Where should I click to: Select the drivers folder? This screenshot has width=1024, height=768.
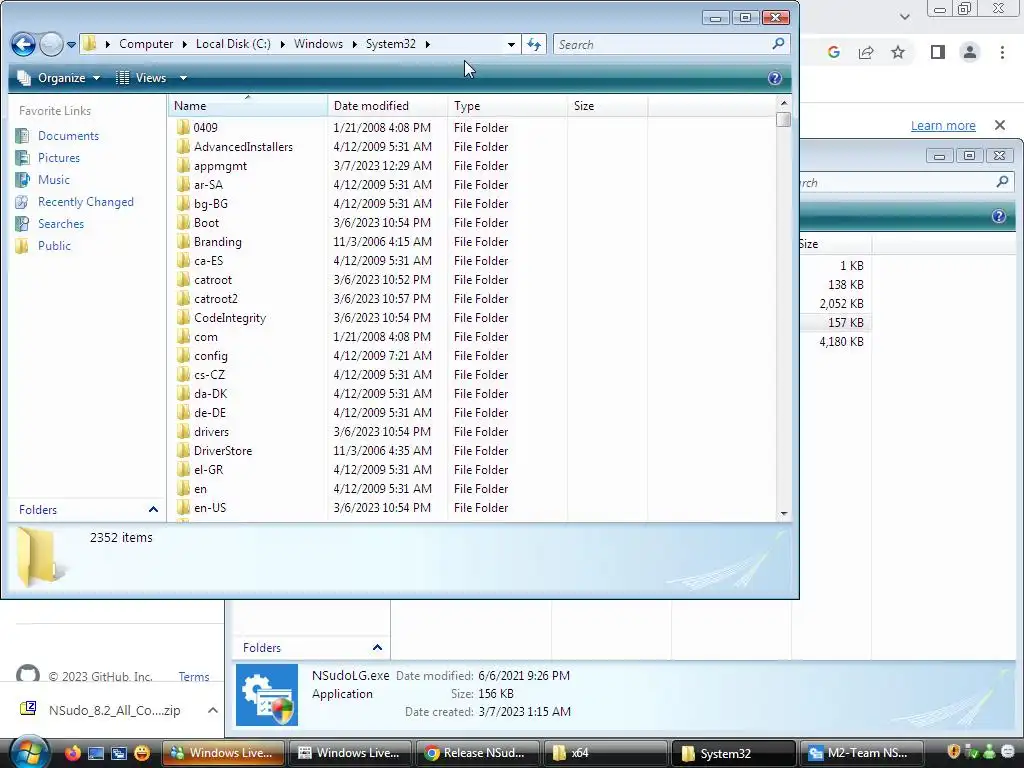211,432
